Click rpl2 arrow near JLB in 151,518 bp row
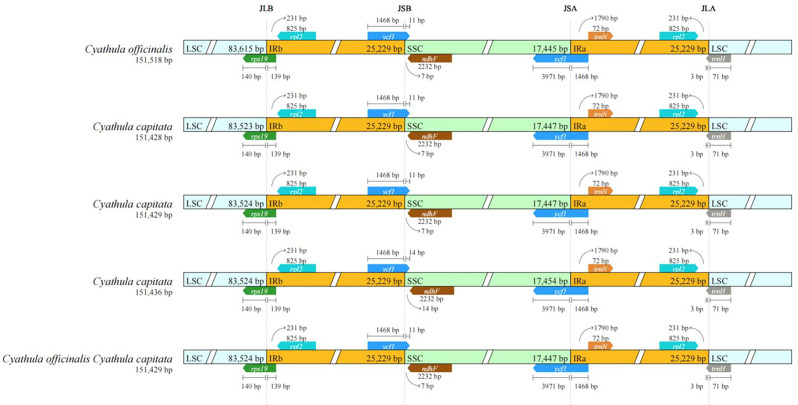Image resolution: width=798 pixels, height=405 pixels. (297, 36)
